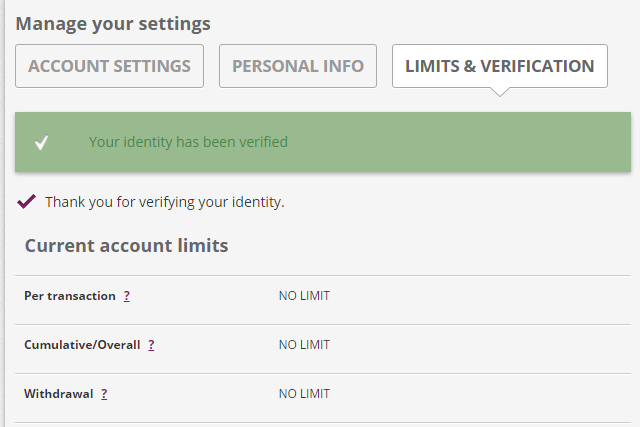Switch to the Personal Info tab

pyautogui.click(x=298, y=66)
